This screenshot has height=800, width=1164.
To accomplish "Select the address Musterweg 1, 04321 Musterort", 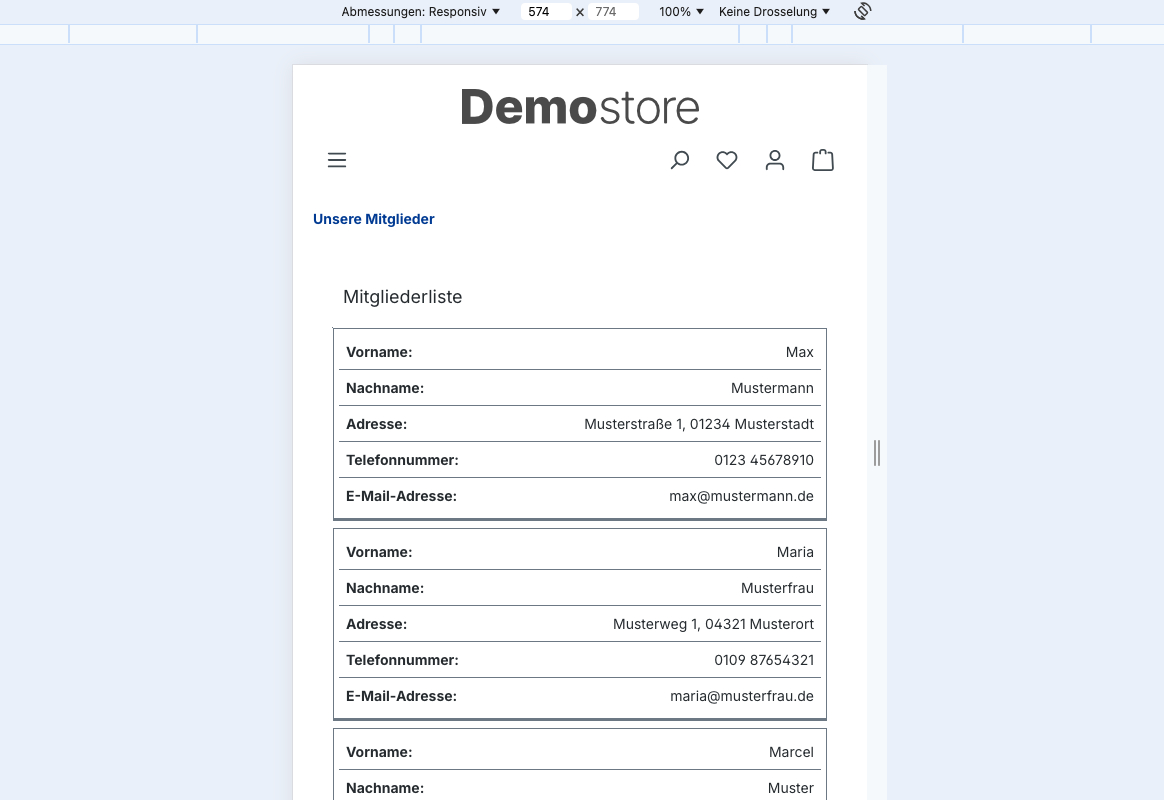I will 713,624.
